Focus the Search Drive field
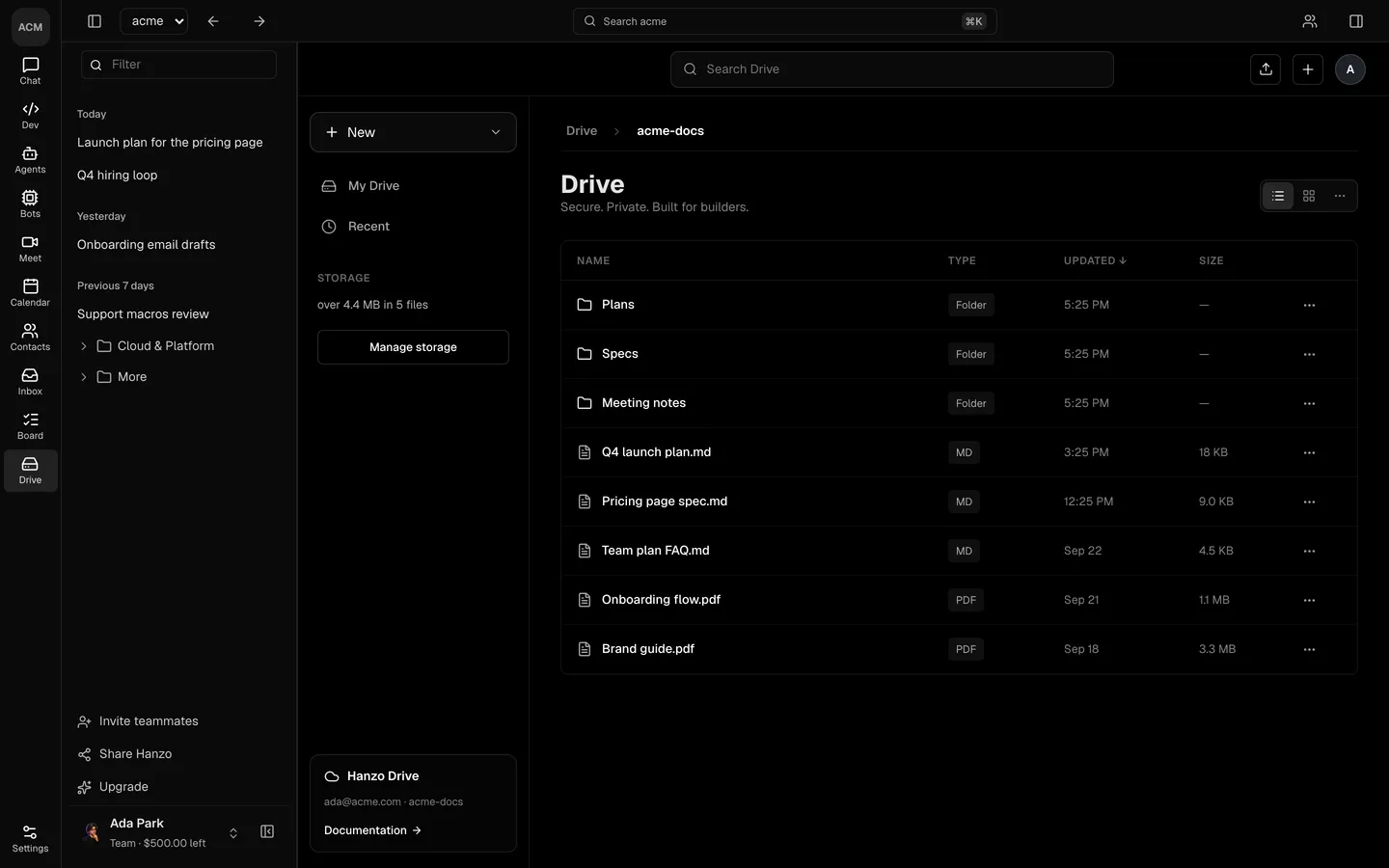Screen dimensions: 1389x868 coord(892,69)
